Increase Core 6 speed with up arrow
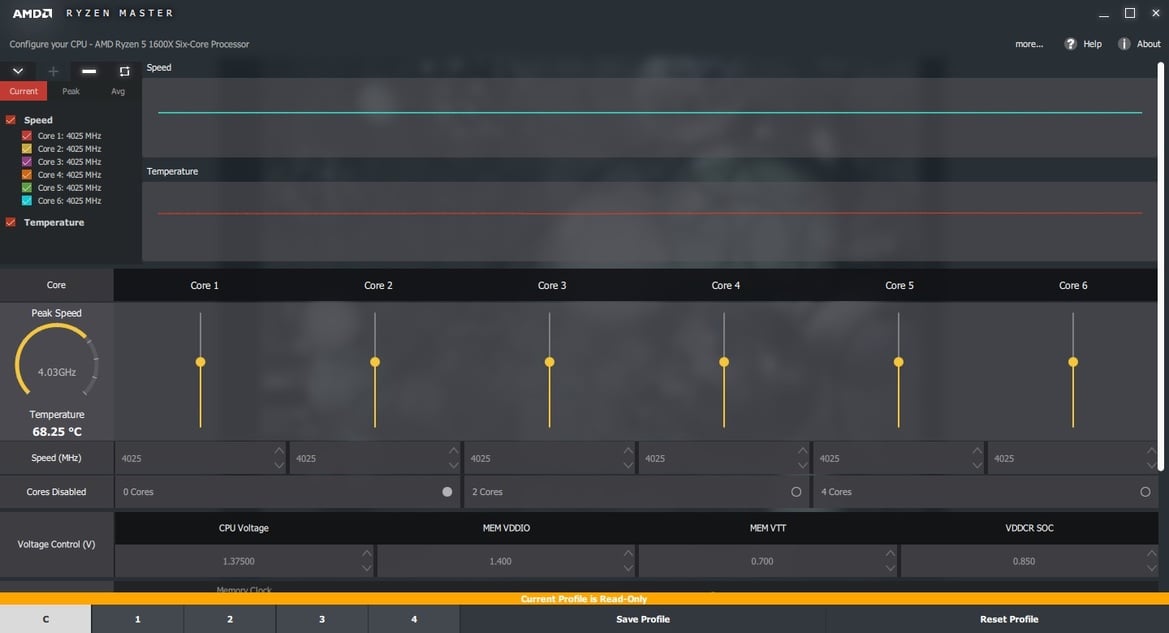The width and height of the screenshot is (1169, 633). click(x=1151, y=450)
